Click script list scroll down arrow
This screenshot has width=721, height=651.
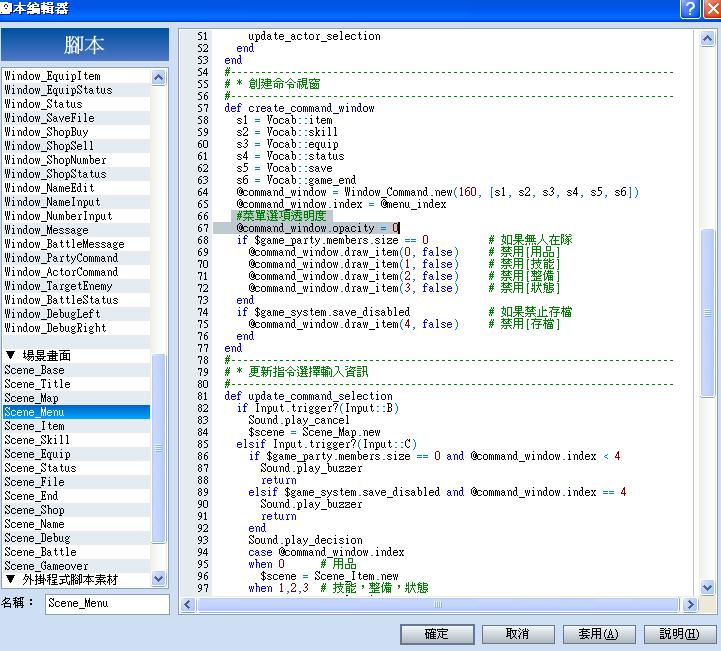[x=158, y=579]
